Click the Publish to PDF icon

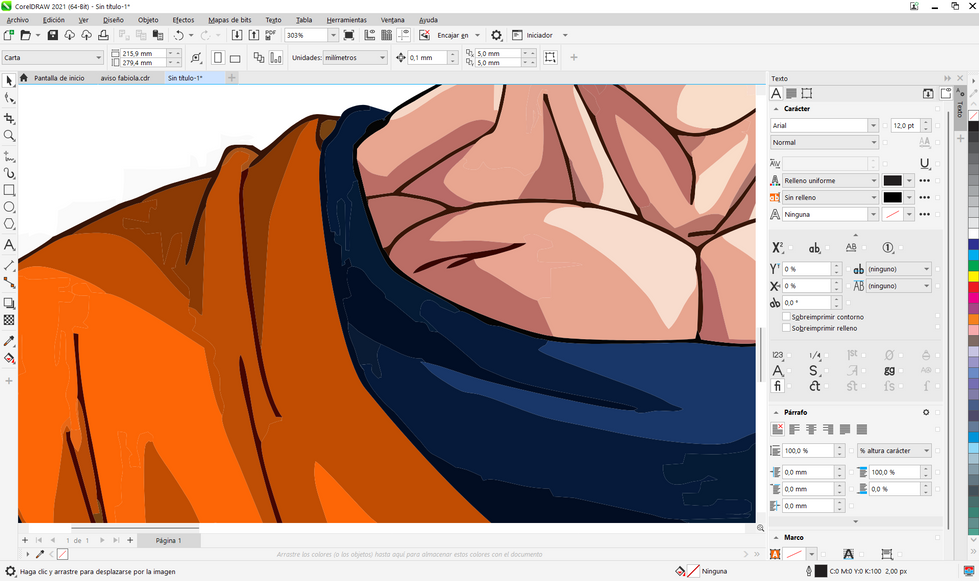click(x=270, y=36)
